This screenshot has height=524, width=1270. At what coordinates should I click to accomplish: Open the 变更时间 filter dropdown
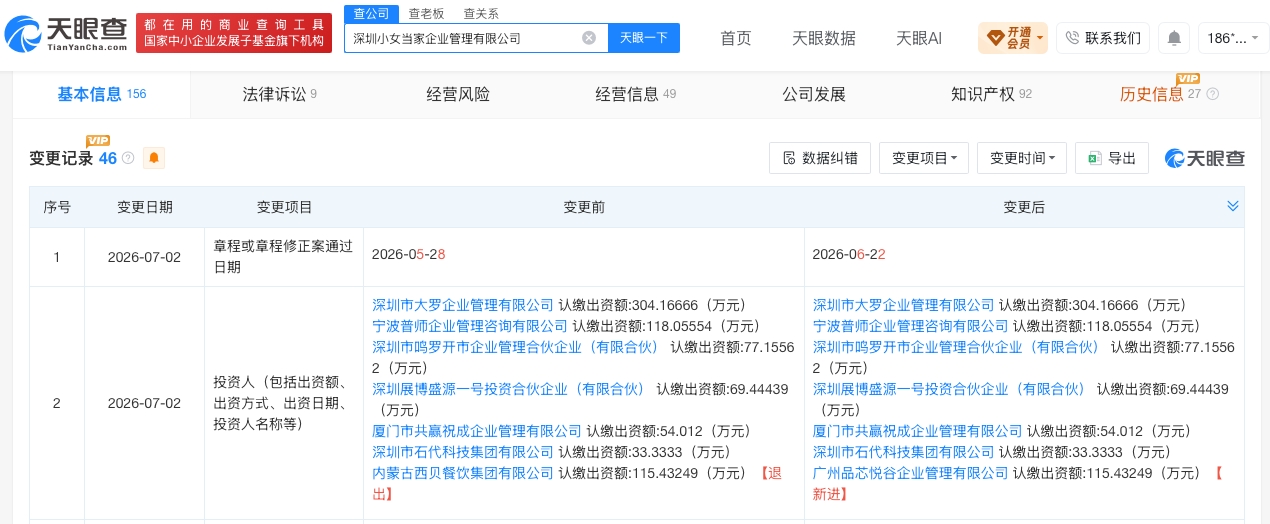[x=1022, y=158]
